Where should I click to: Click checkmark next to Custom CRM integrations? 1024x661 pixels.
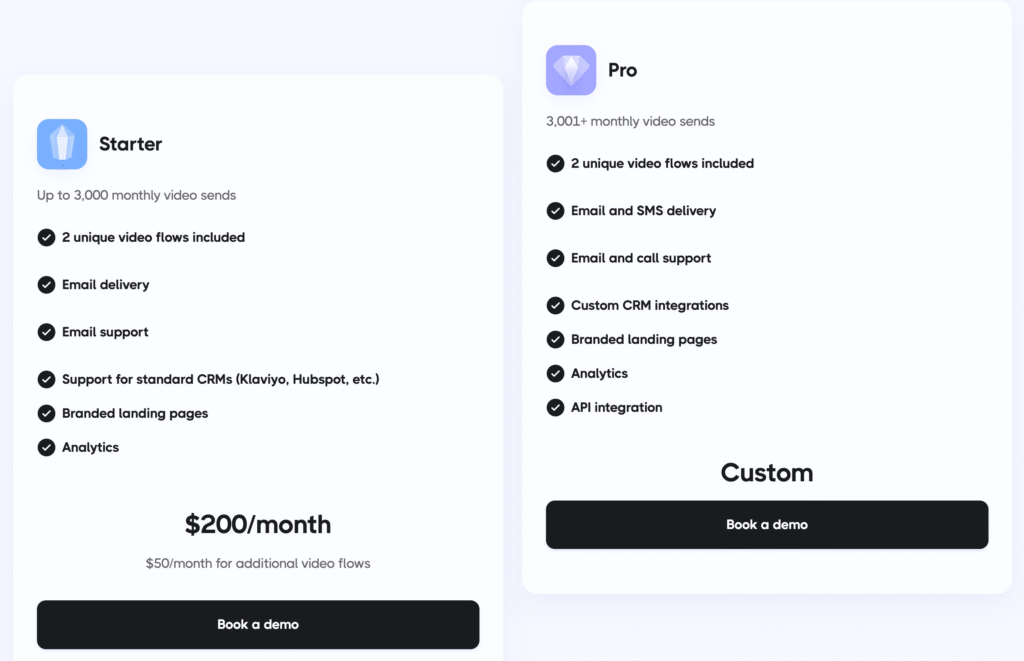click(555, 305)
